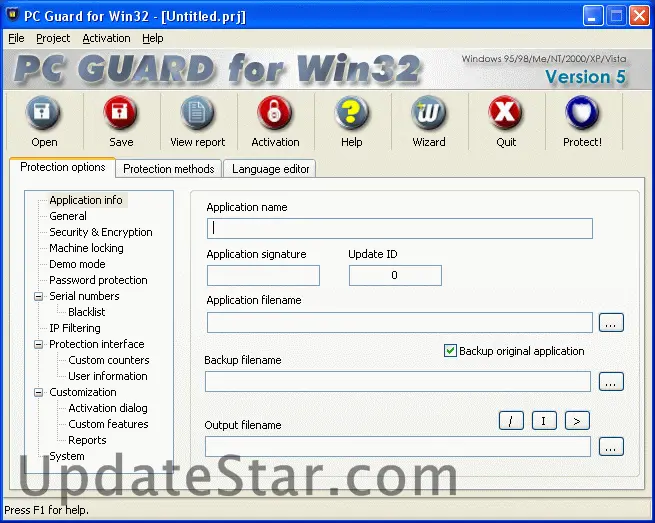Select Application info in the tree

pos(86,200)
